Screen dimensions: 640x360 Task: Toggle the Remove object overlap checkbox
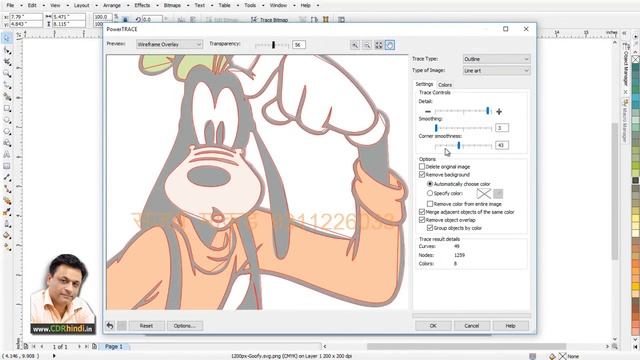tap(422, 220)
